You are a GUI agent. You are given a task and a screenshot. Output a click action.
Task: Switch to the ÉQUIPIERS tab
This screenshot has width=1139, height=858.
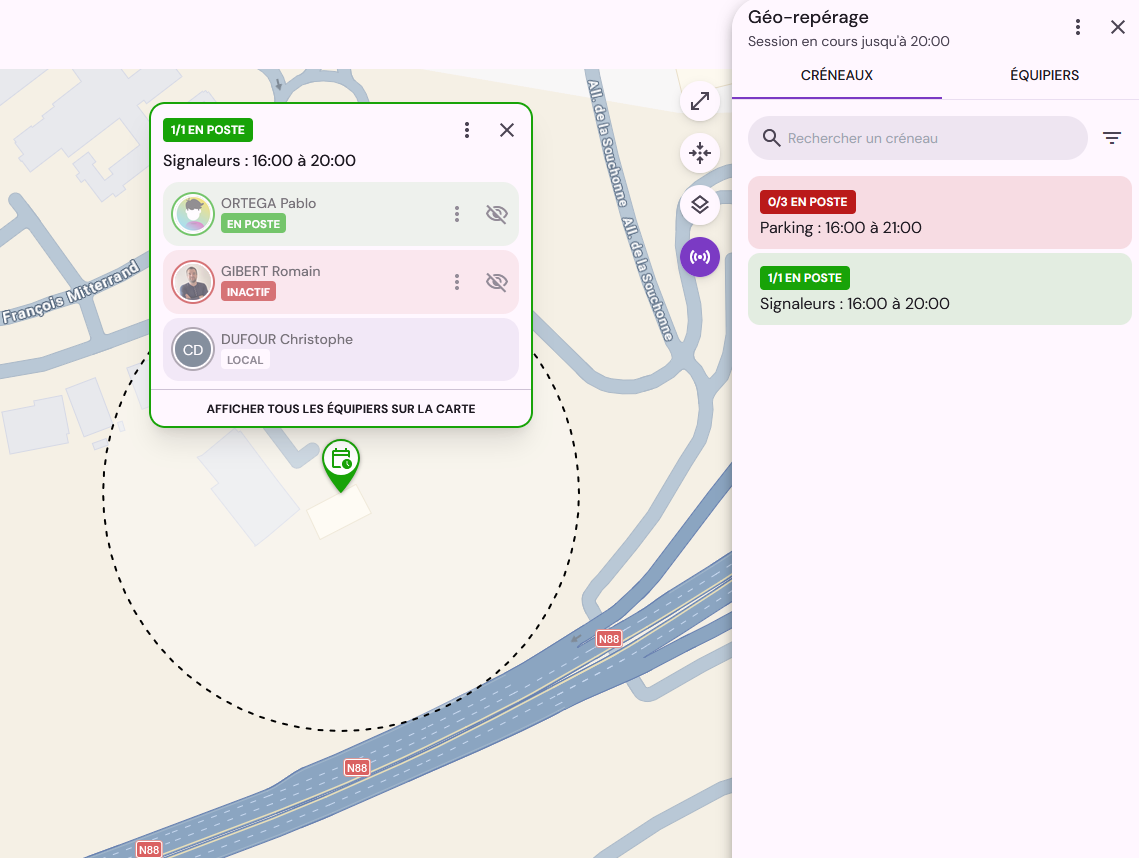pyautogui.click(x=1044, y=76)
